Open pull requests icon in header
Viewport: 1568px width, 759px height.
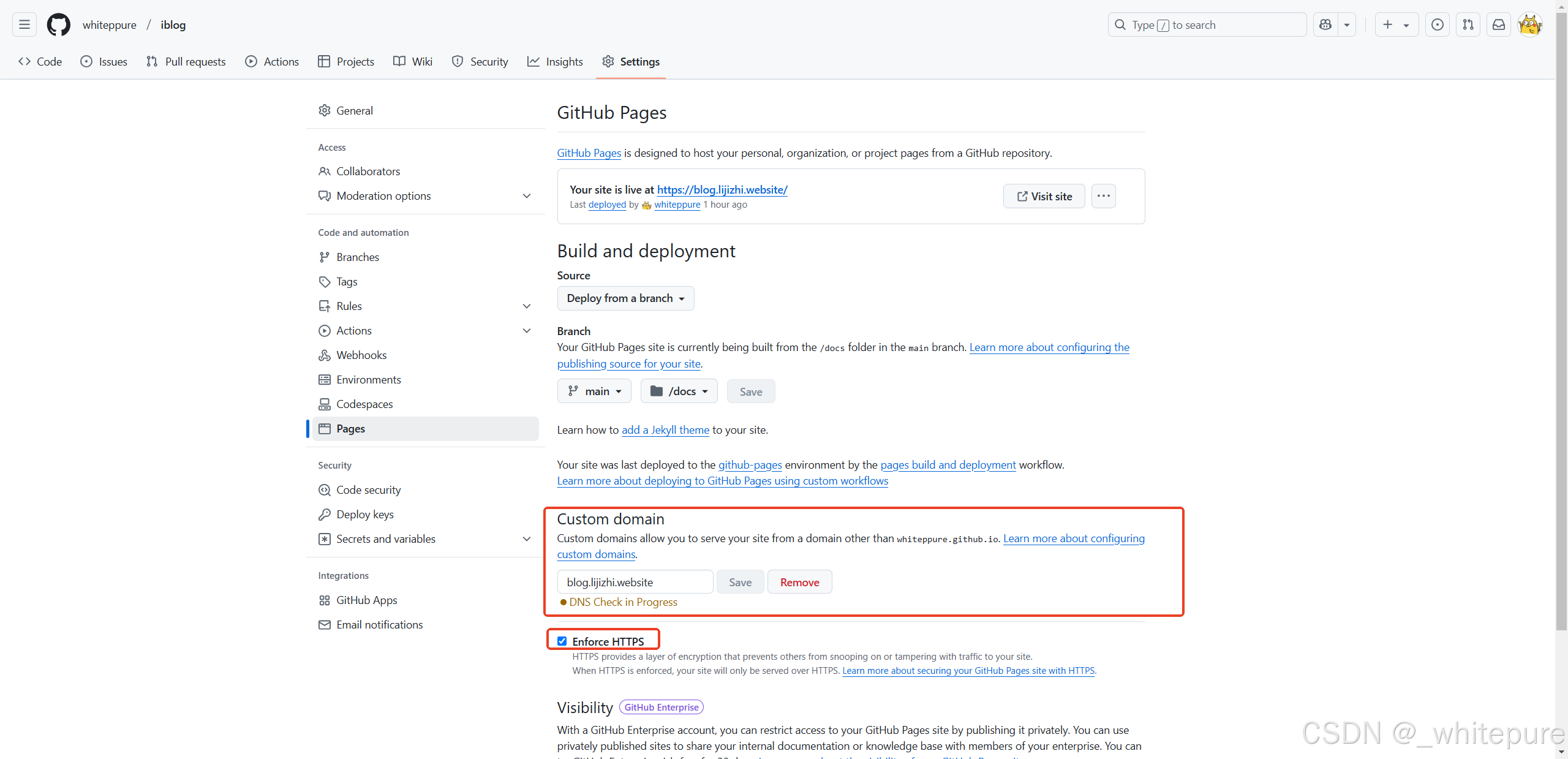pyautogui.click(x=1468, y=25)
